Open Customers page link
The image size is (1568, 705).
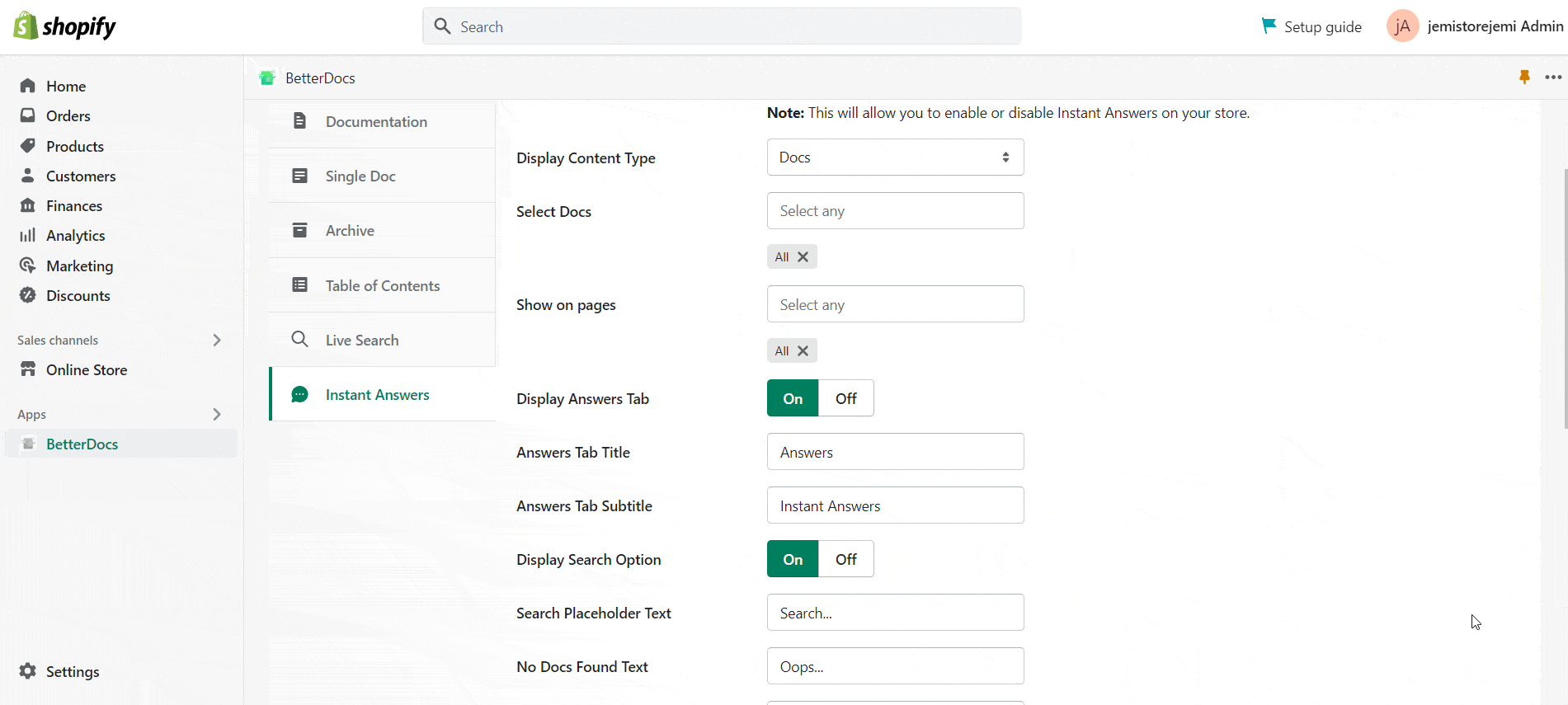pyautogui.click(x=81, y=176)
